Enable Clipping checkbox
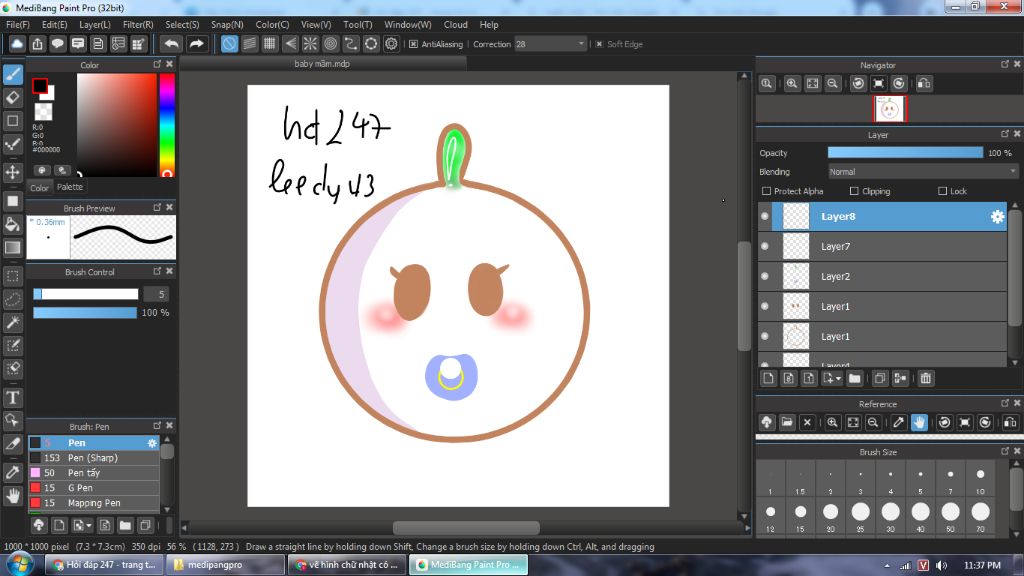This screenshot has width=1024, height=576. point(854,191)
